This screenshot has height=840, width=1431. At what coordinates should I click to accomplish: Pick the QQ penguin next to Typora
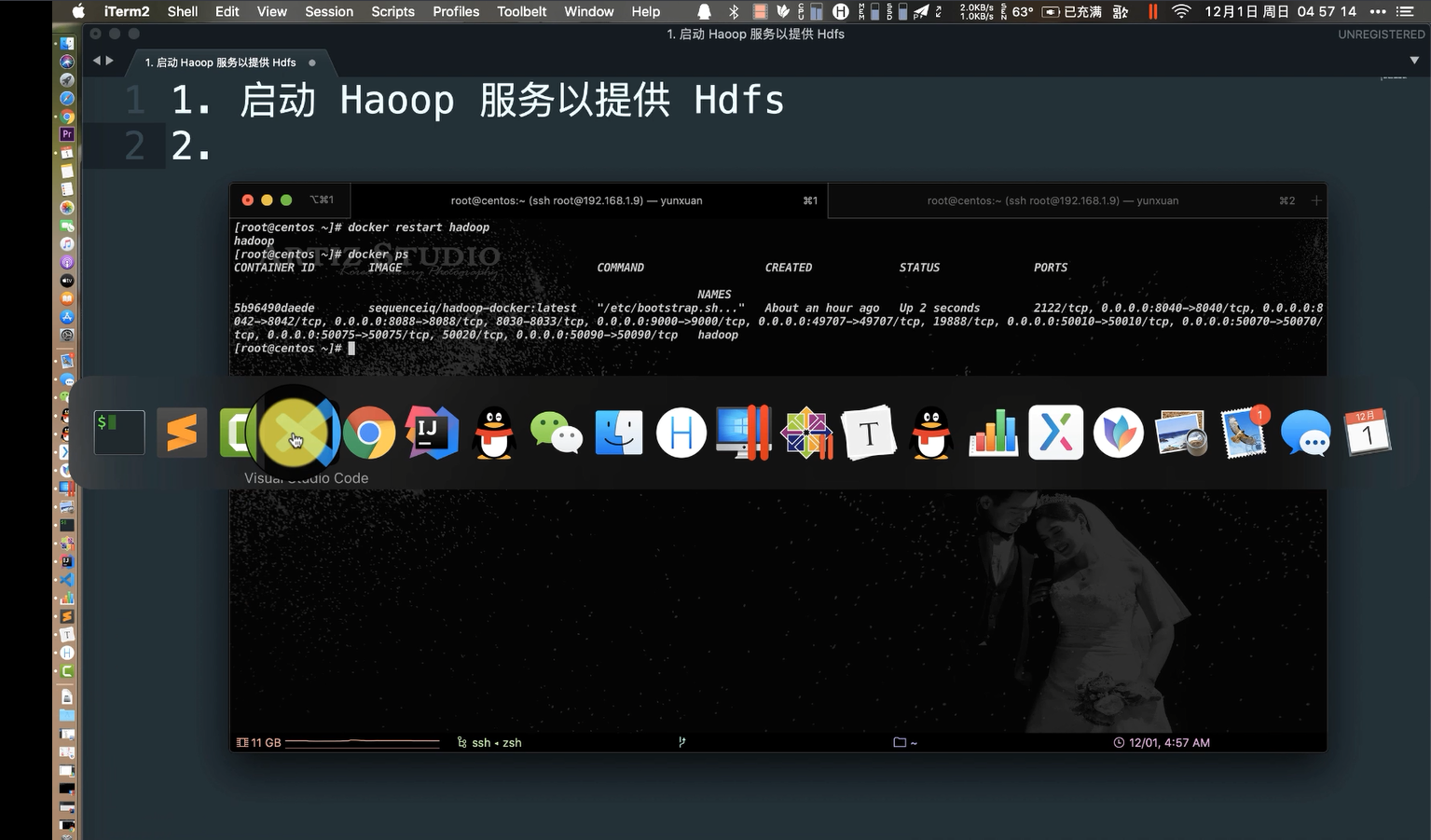[x=931, y=434]
